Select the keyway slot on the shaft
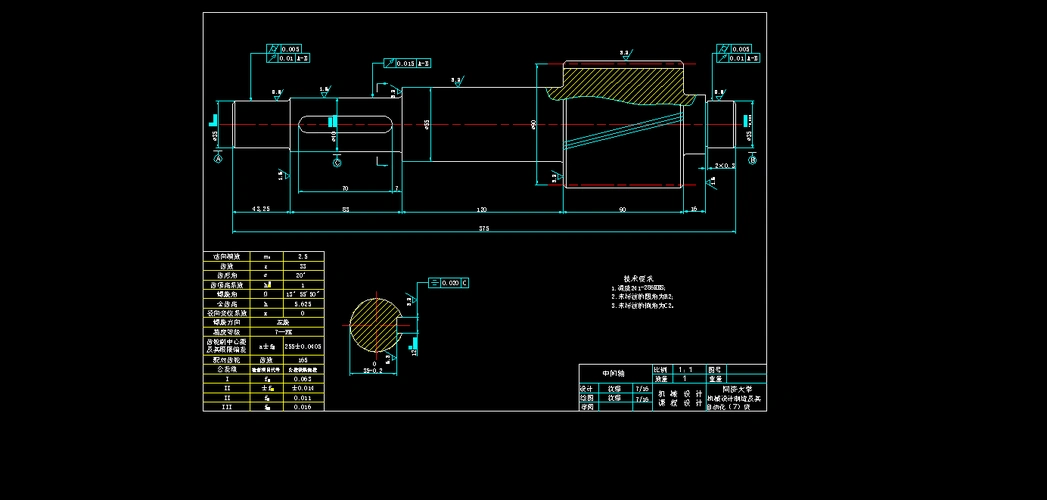Viewport: 1047px width, 500px height. pyautogui.click(x=345, y=124)
